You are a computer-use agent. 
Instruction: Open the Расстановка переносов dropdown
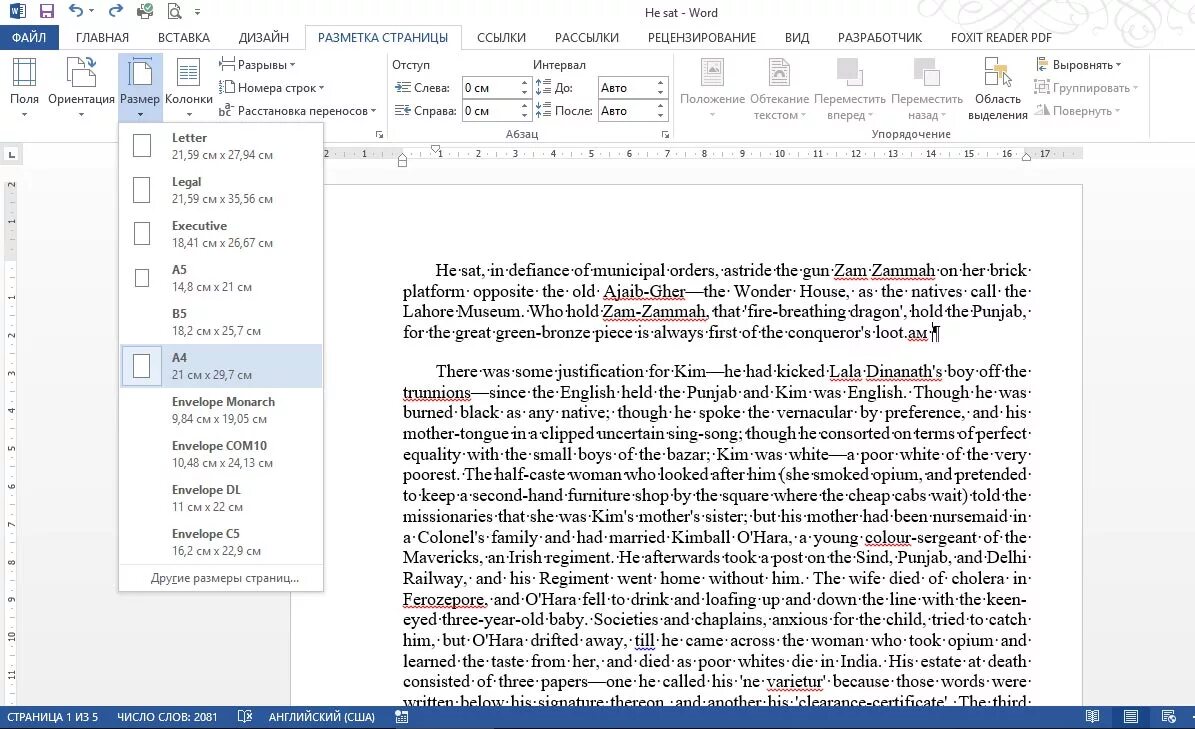click(x=298, y=110)
